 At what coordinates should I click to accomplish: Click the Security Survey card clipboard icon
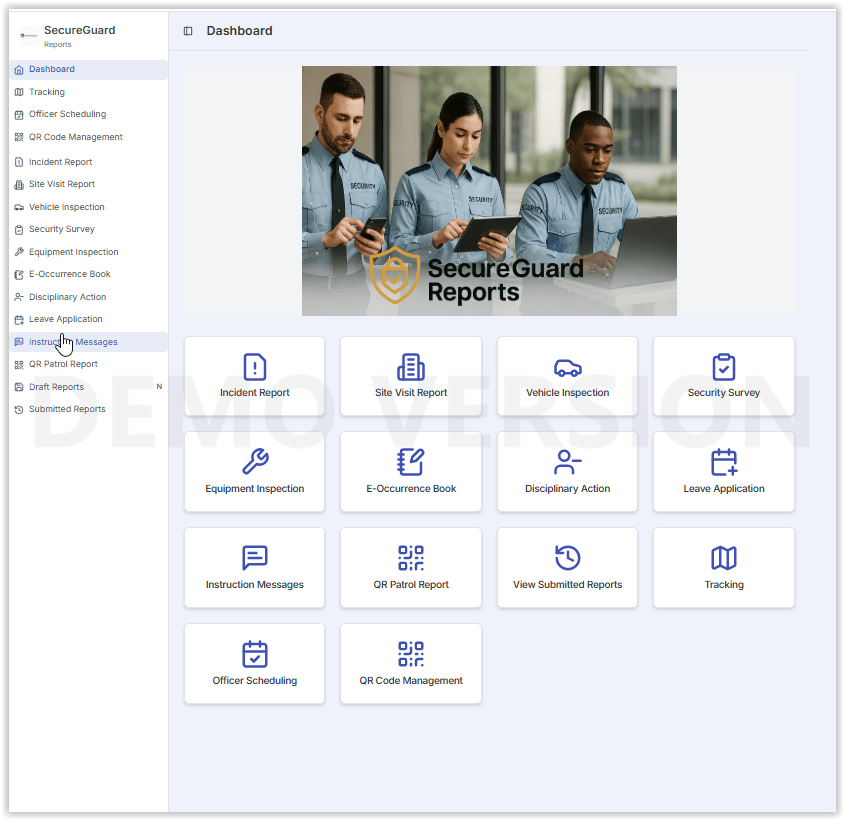[x=723, y=367]
